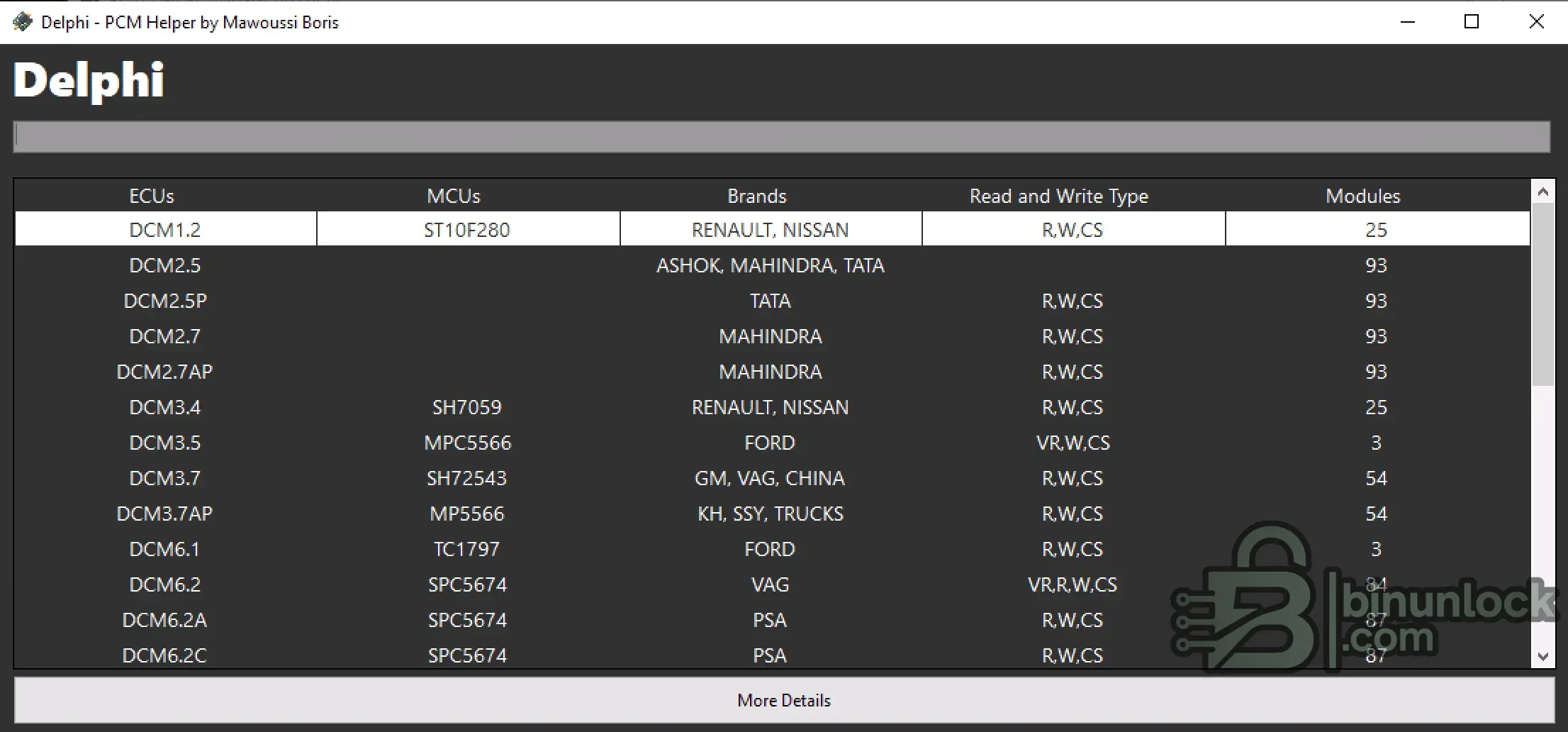Click the MP5566 MCU cell
Image resolution: width=1568 pixels, height=732 pixels.
[467, 514]
